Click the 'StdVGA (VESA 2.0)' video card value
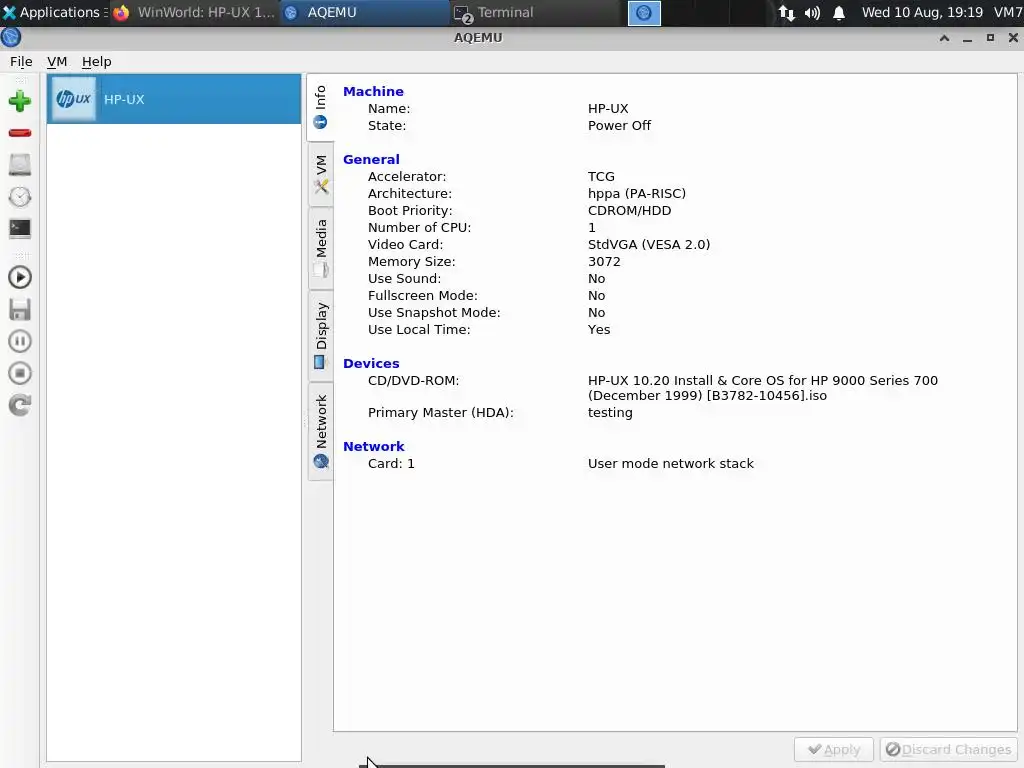1024x768 pixels. tap(648, 244)
